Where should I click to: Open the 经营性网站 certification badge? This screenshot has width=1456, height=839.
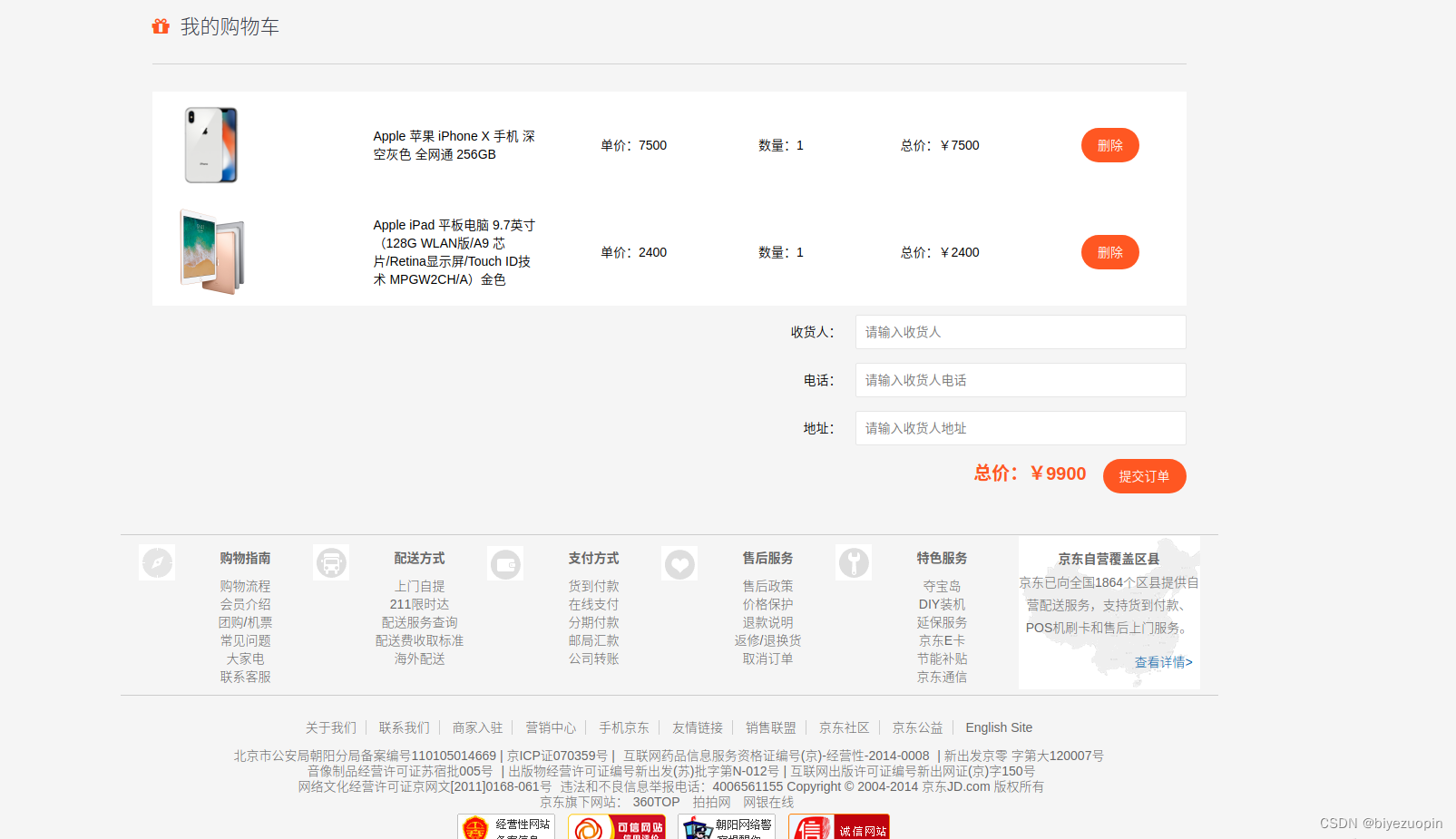tap(506, 826)
